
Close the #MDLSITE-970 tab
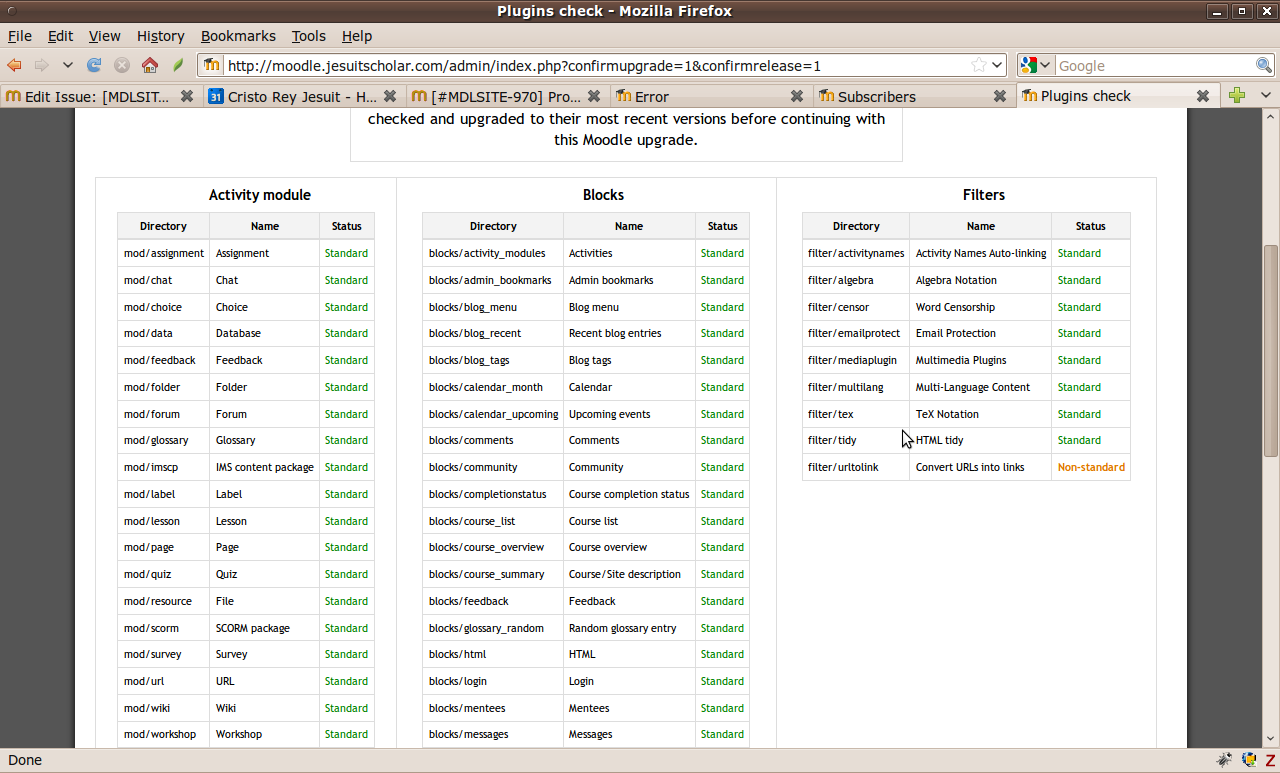(593, 96)
